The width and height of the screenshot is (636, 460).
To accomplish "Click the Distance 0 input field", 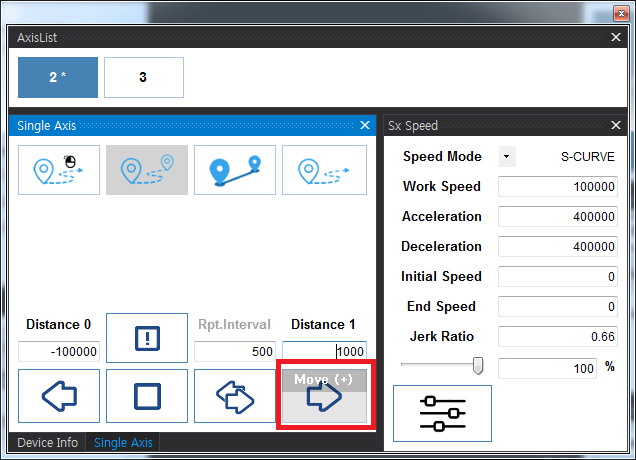I will 59,352.
